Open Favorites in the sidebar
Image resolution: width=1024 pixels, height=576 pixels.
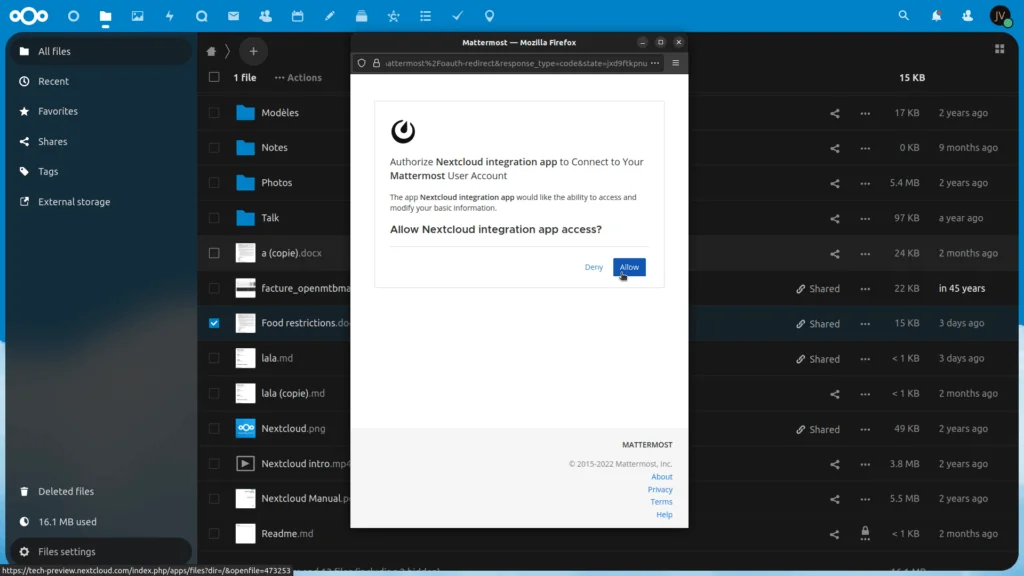[101, 111]
